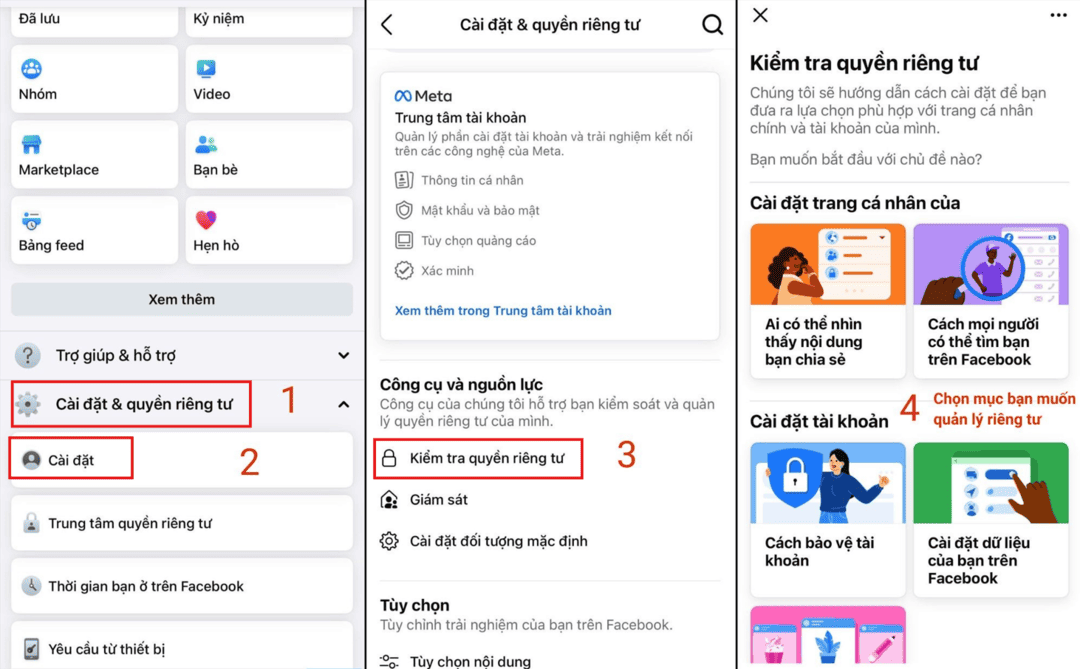Go back using the left arrow

tap(387, 25)
